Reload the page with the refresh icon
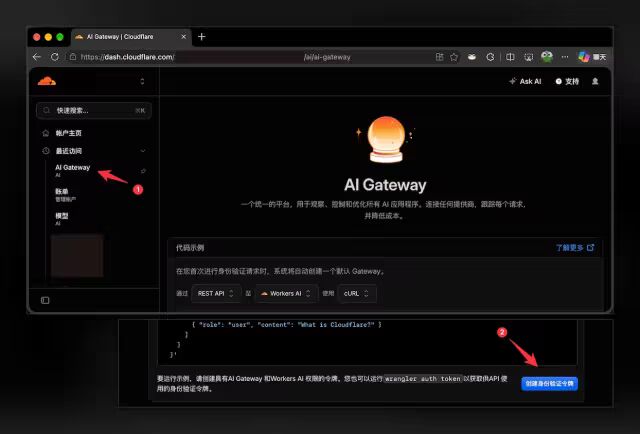640x434 pixels. 55,57
